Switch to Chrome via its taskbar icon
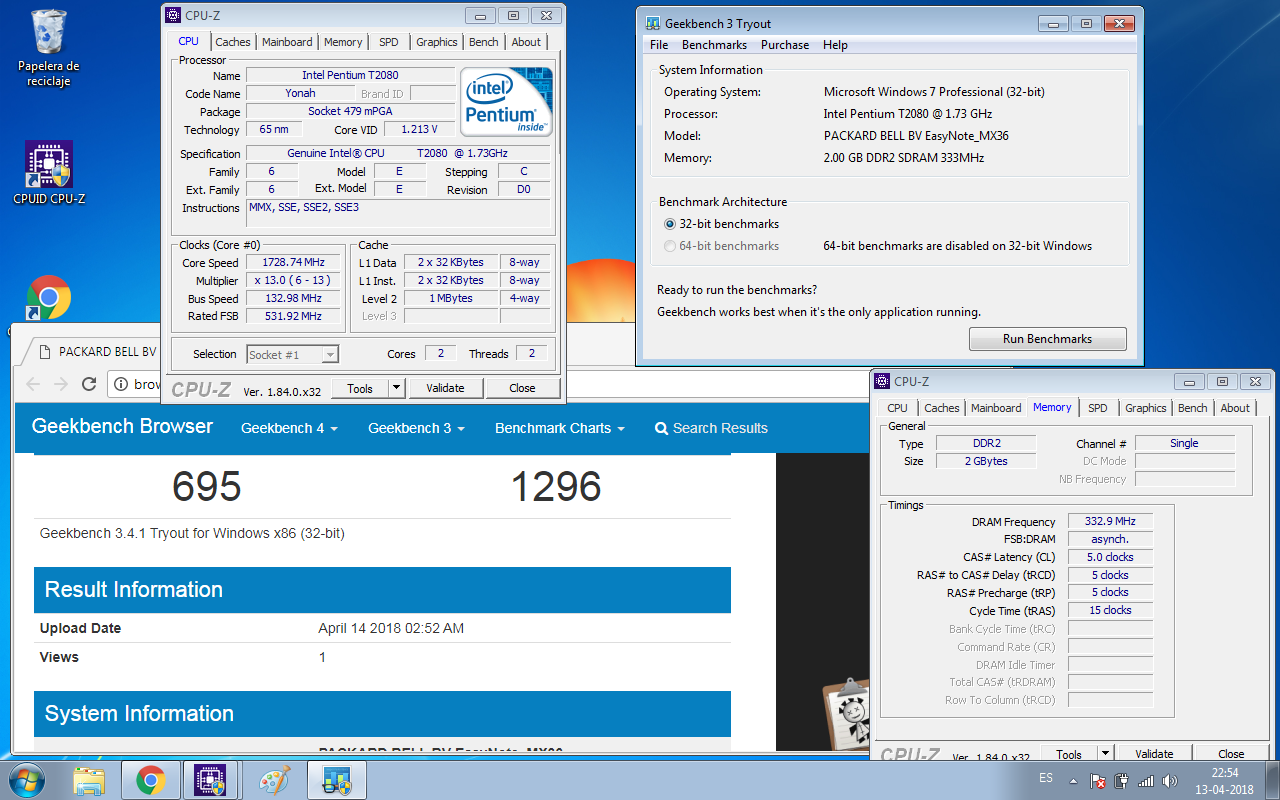1280x800 pixels. pyautogui.click(x=151, y=780)
